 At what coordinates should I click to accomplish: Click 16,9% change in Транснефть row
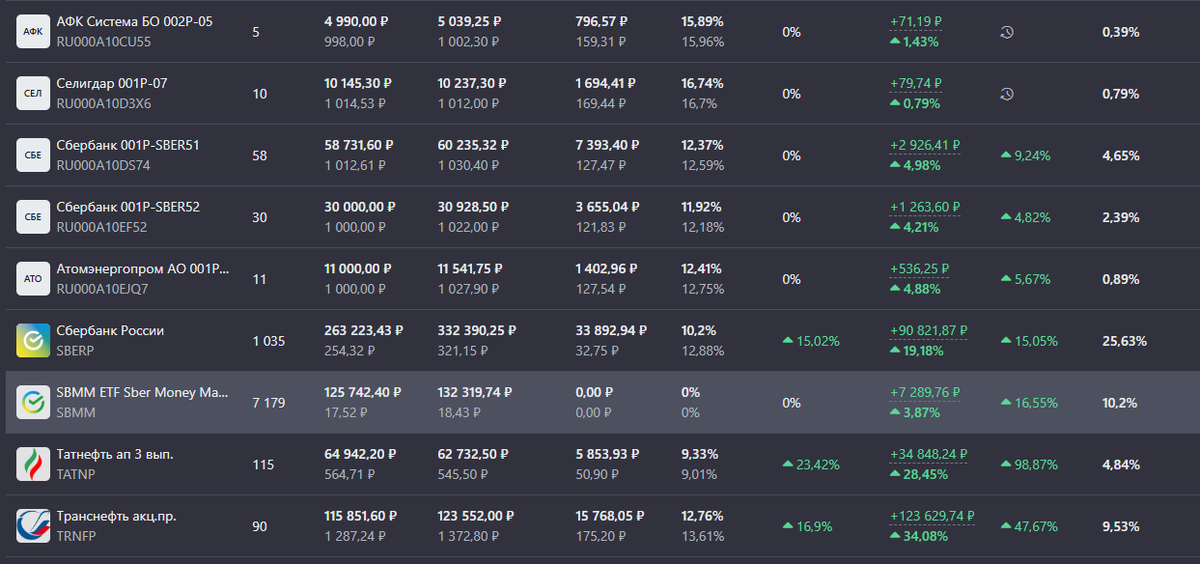coord(807,527)
